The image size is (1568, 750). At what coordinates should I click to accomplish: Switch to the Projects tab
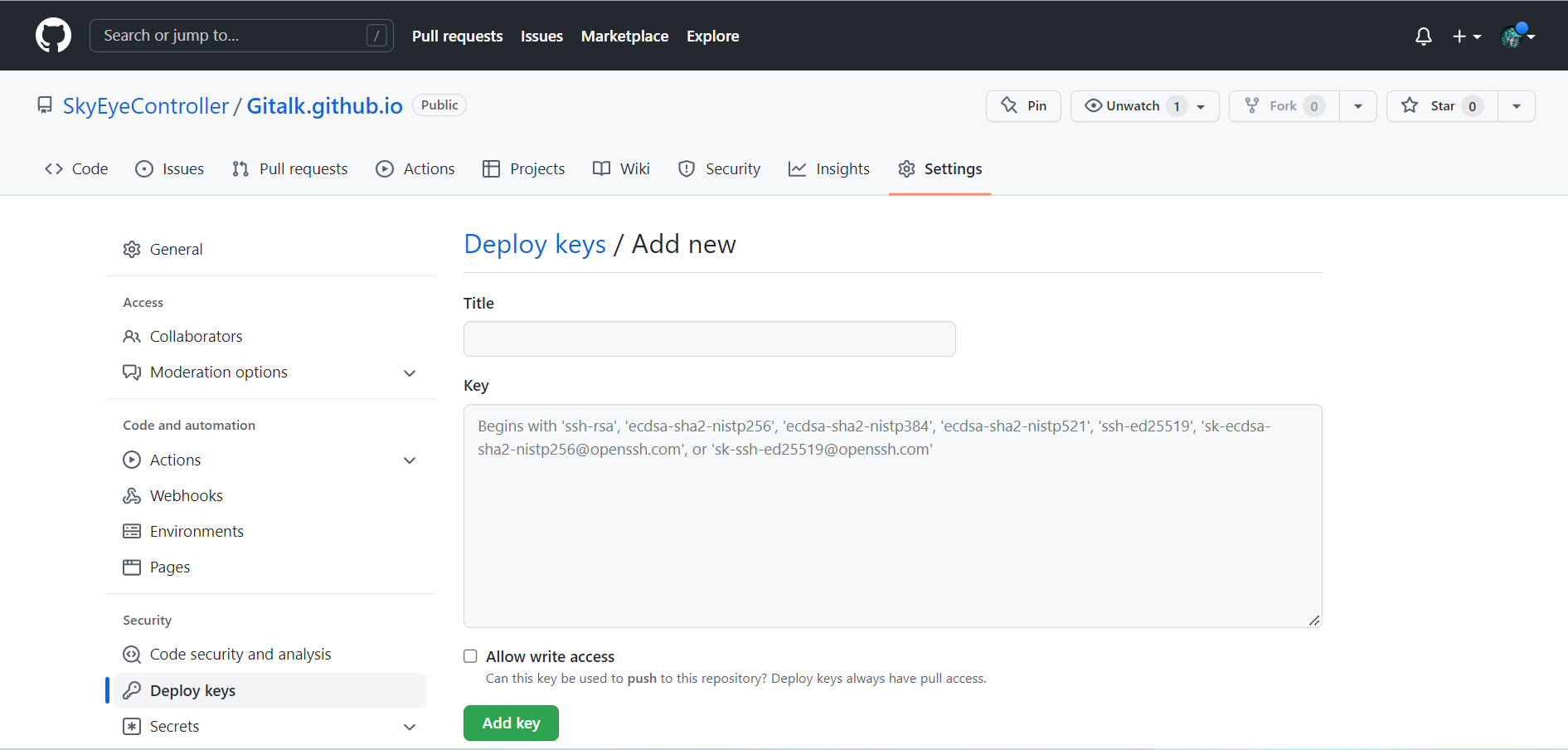point(523,169)
